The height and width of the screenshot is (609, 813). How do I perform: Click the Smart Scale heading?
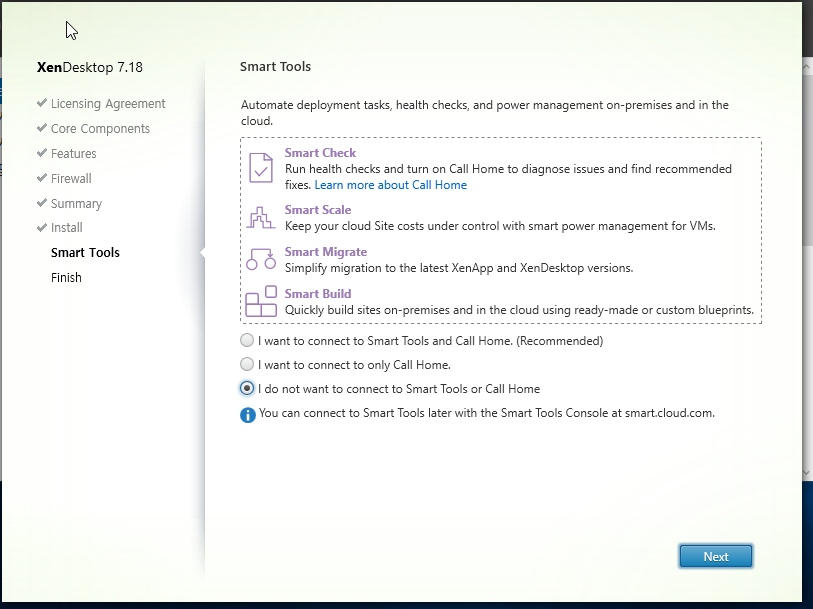[x=318, y=210]
